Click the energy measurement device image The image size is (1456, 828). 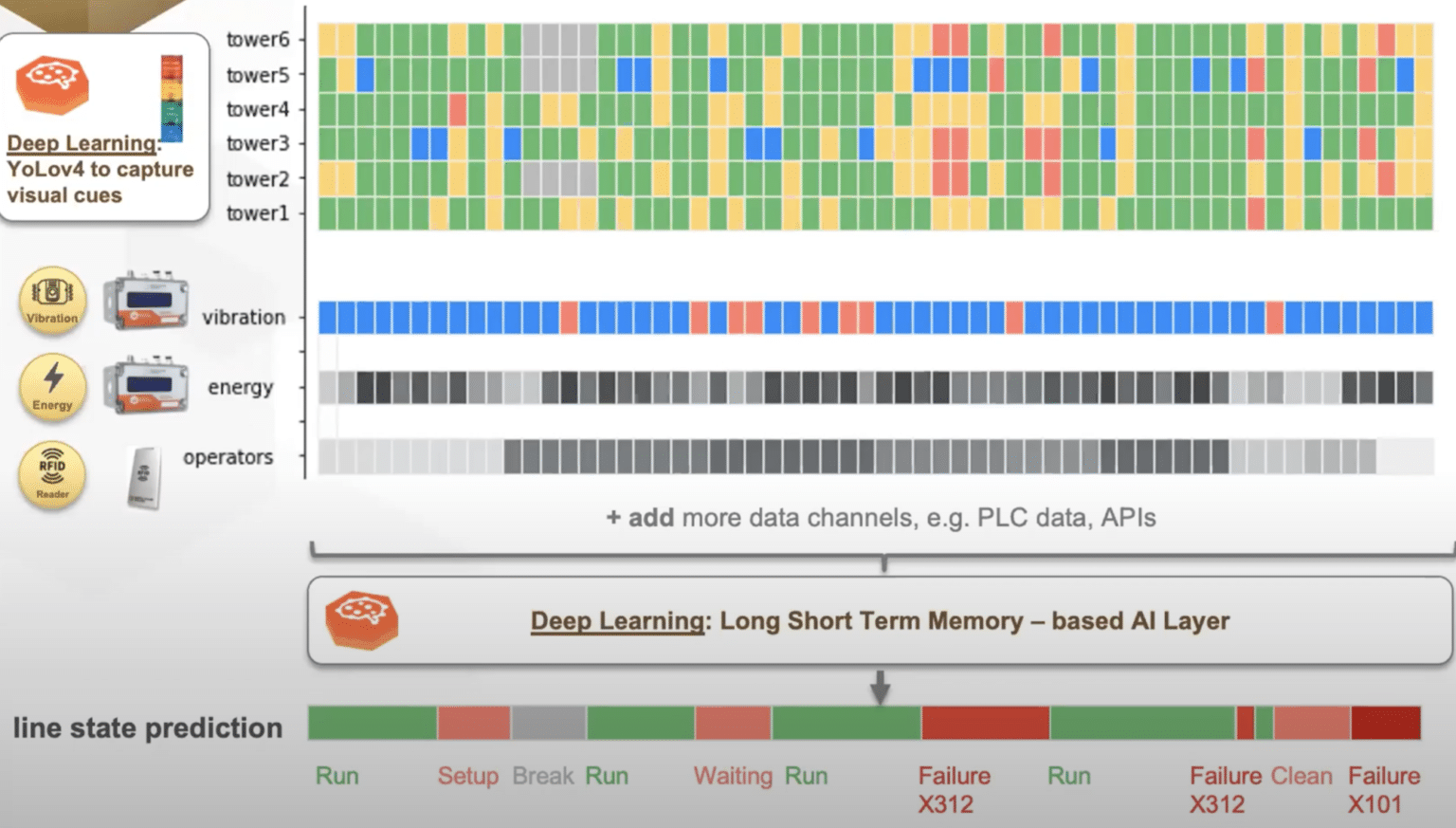coord(145,386)
